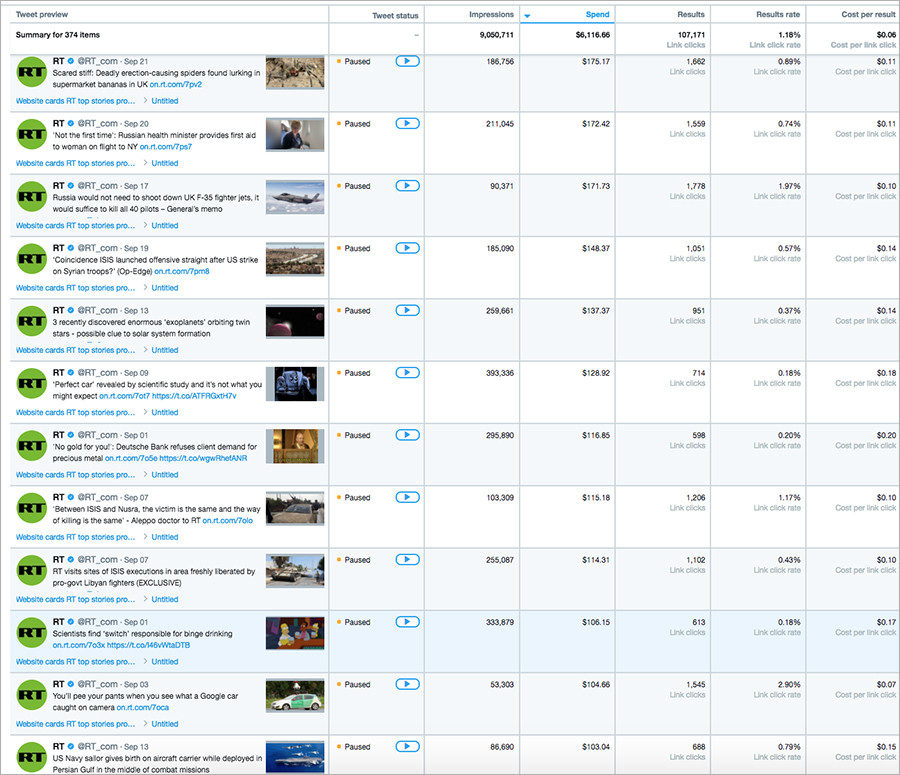Open the tank thumbnail on Libyan tweet
The image size is (900, 775).
(x=295, y=571)
